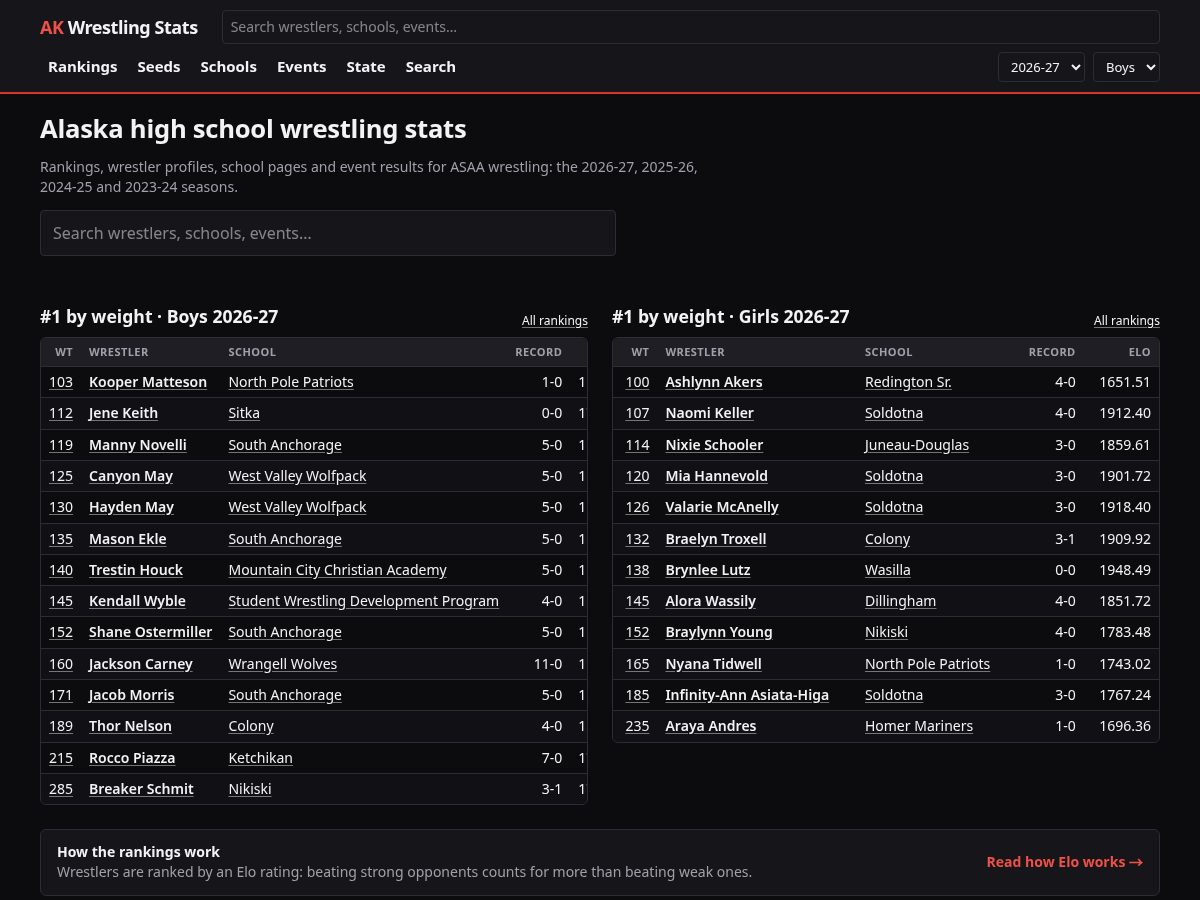
Task: Open the Seeds nav item
Action: [x=159, y=67]
